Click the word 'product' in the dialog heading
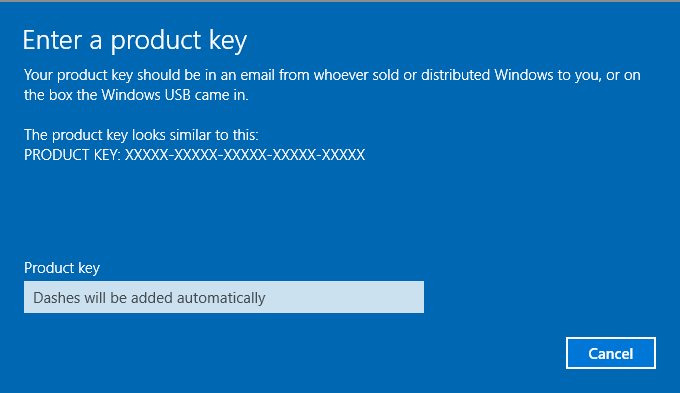This screenshot has width=680, height=393. pos(156,41)
